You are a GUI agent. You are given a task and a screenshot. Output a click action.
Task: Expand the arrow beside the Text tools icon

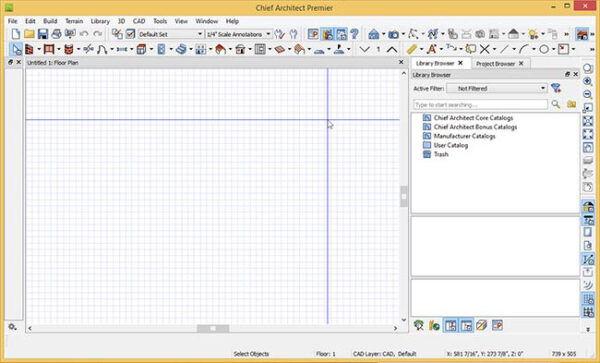point(441,50)
